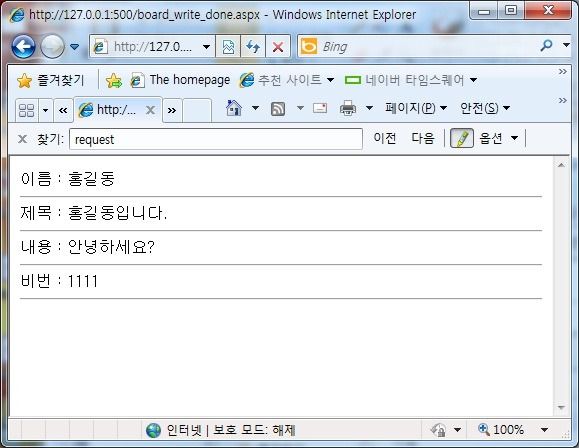Expand the address bar history dropdown
579x448 pixels.
(x=207, y=47)
